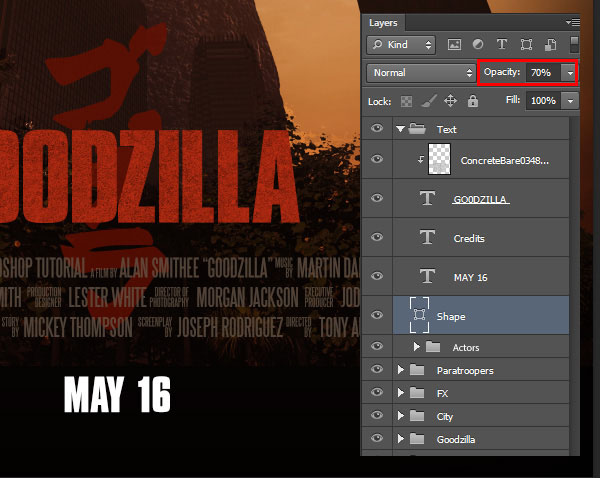Open the Layers panel flyout menu
Viewport: 600px width, 478px height.
[x=573, y=23]
